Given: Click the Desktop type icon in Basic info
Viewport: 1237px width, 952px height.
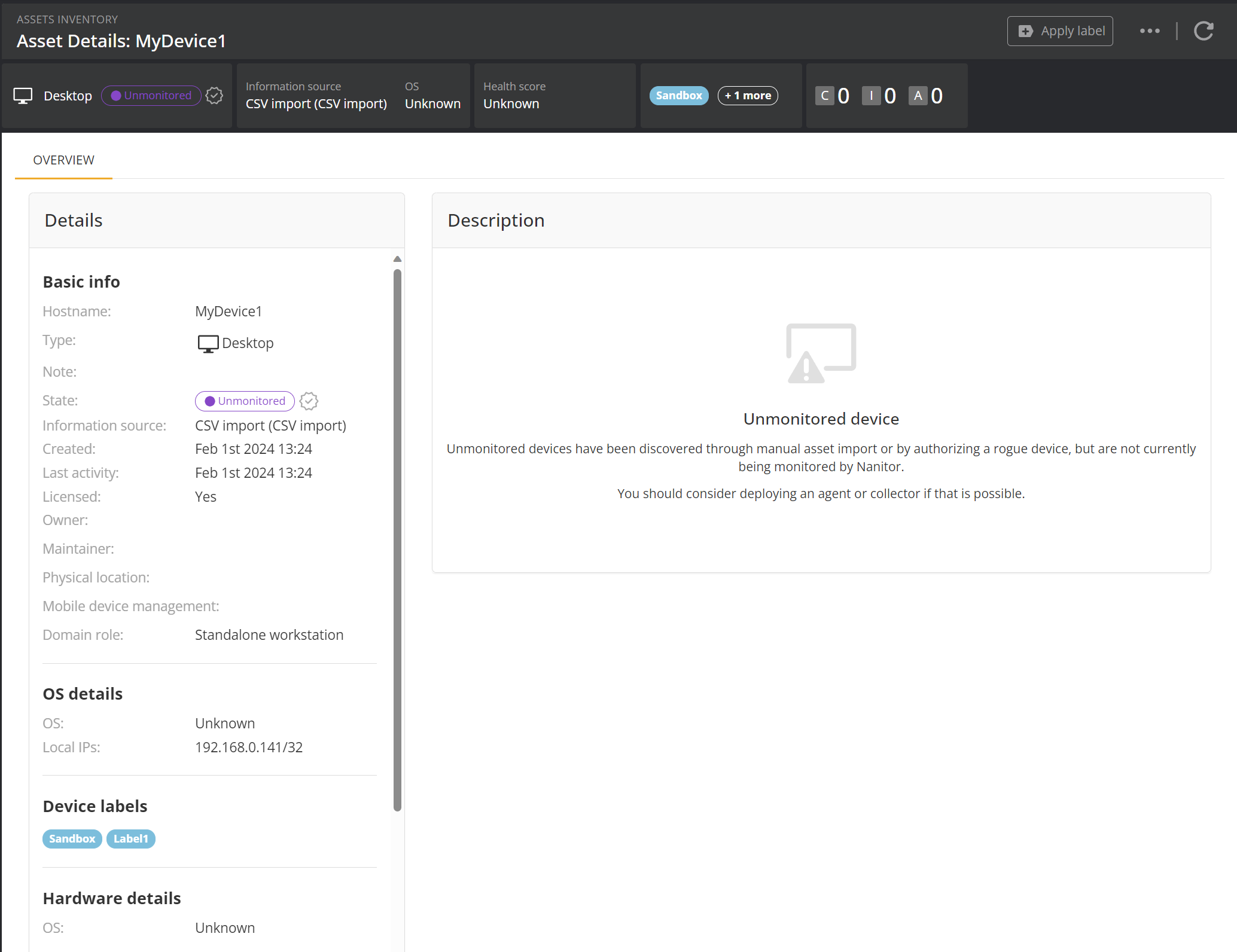Looking at the screenshot, I should pyautogui.click(x=208, y=343).
